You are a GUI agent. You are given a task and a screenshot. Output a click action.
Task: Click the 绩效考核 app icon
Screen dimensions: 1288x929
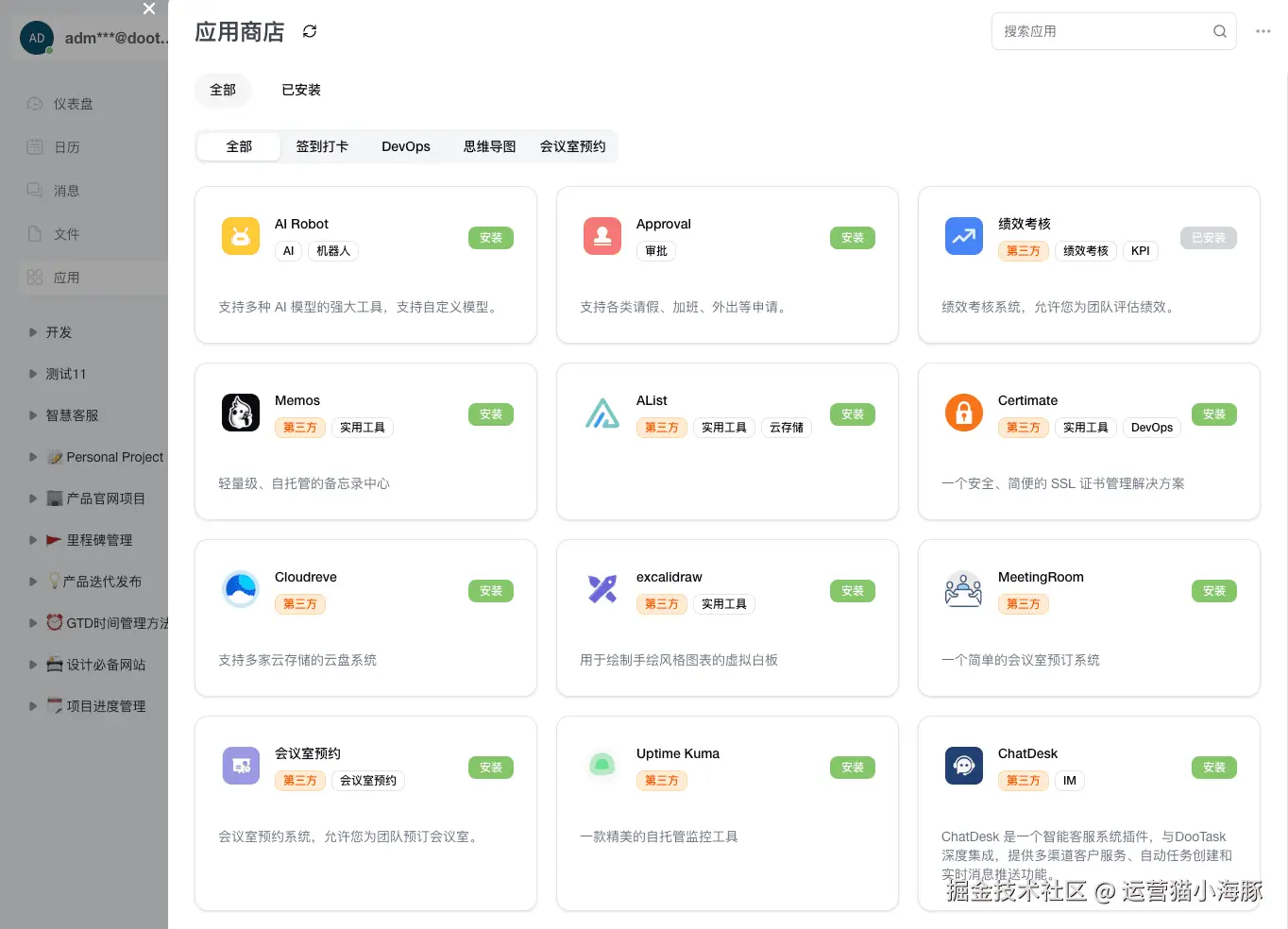(x=964, y=236)
